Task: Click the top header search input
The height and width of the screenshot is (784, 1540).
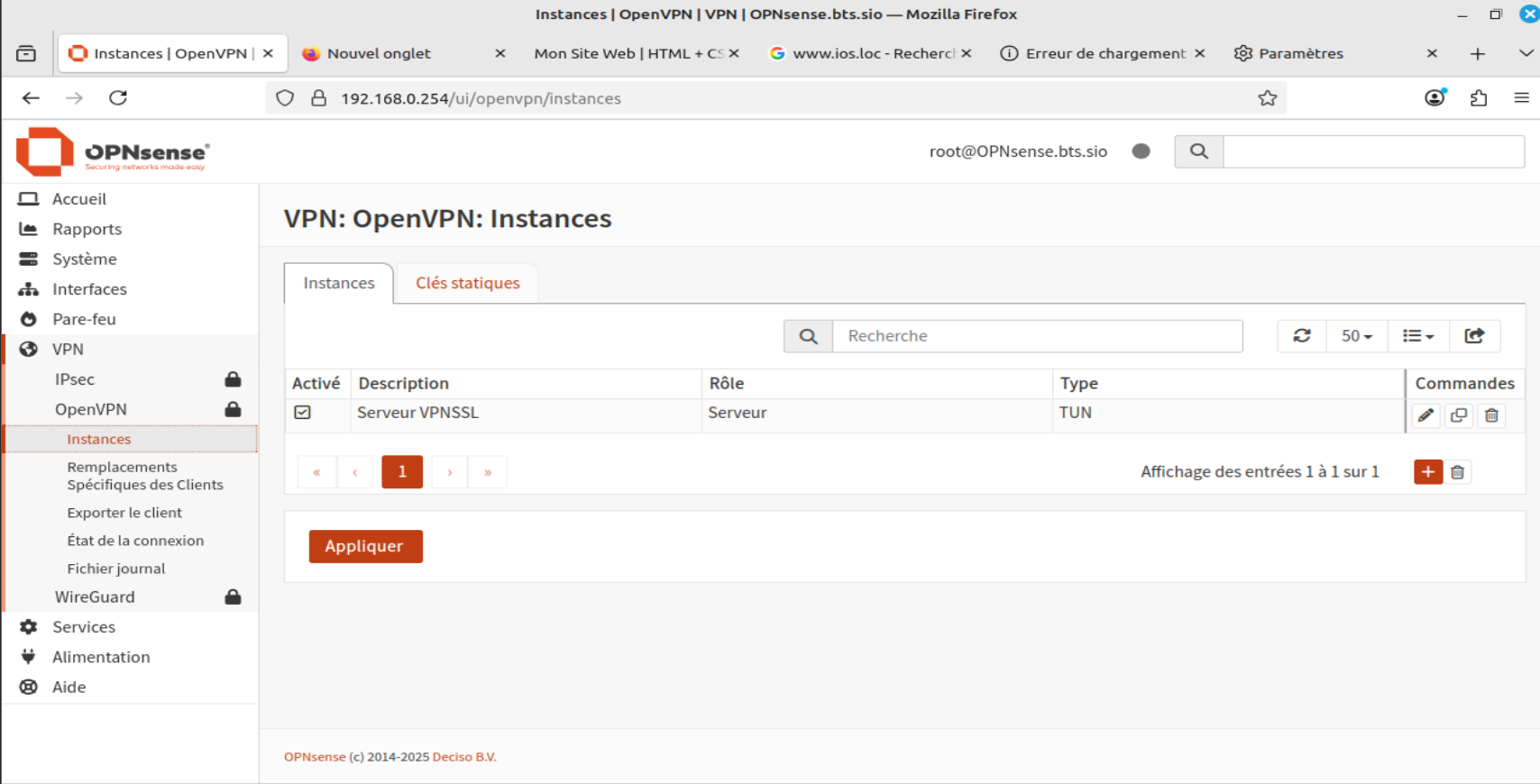Action: point(1373,151)
